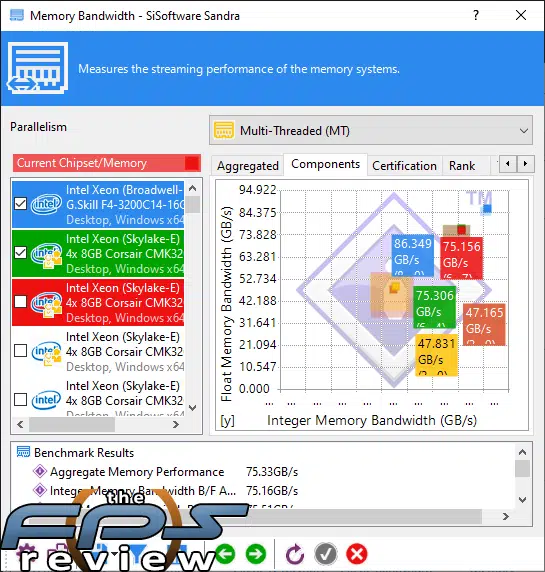Click the green forward arrow icon
This screenshot has width=545, height=572.
tap(256, 554)
